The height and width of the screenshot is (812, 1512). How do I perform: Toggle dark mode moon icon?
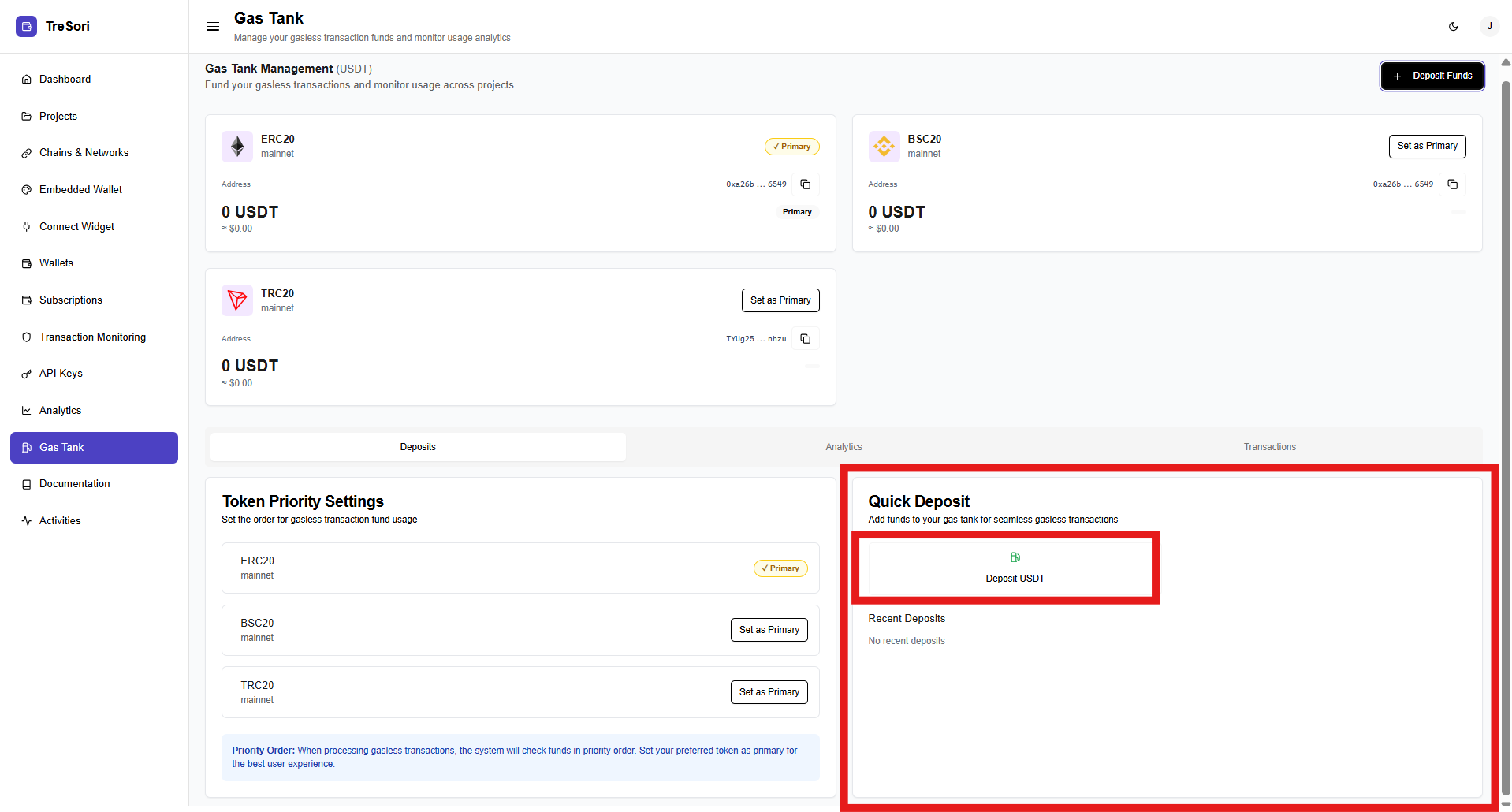[1453, 26]
